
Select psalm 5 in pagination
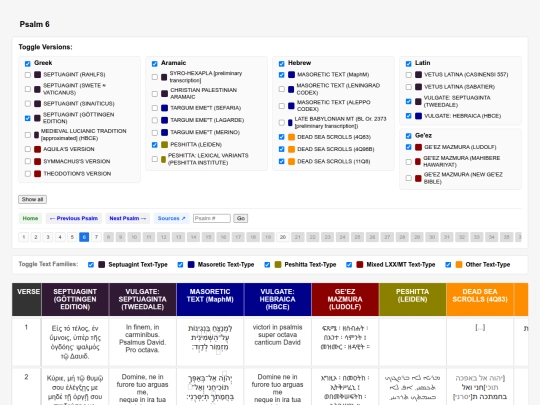click(72, 237)
